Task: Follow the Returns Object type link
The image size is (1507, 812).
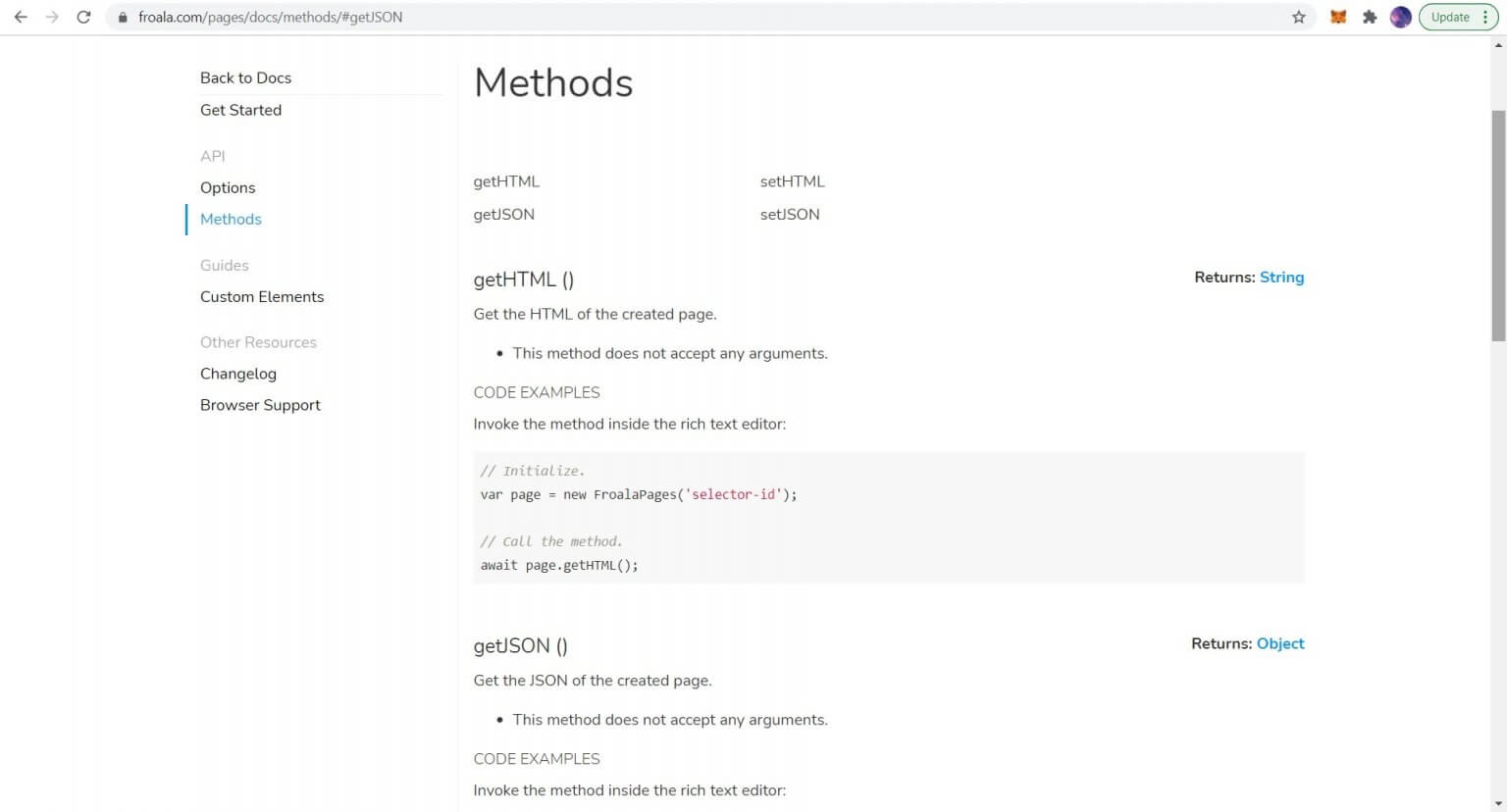Action: pyautogui.click(x=1280, y=643)
